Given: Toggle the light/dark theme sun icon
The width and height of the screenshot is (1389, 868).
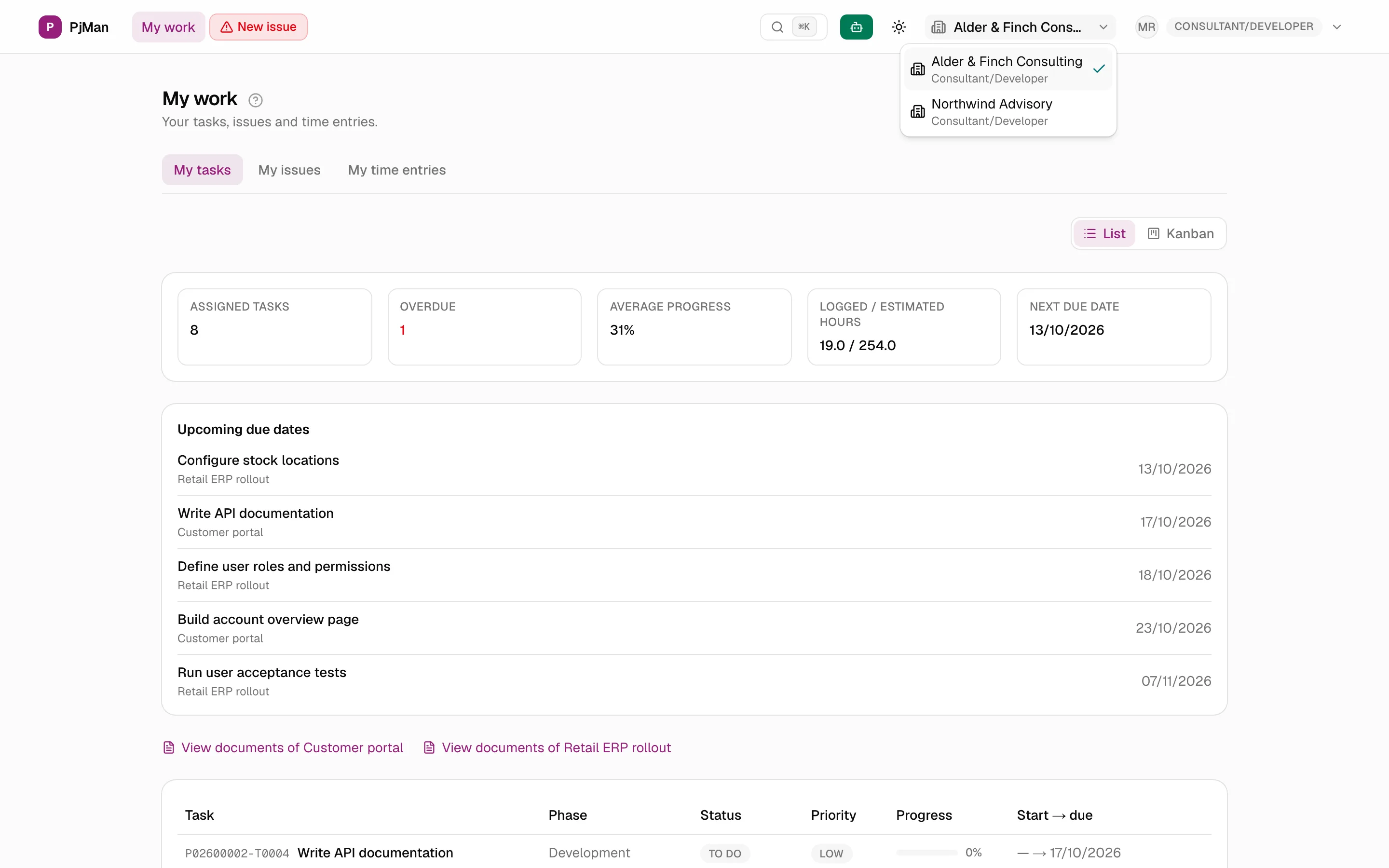Looking at the screenshot, I should (x=899, y=27).
